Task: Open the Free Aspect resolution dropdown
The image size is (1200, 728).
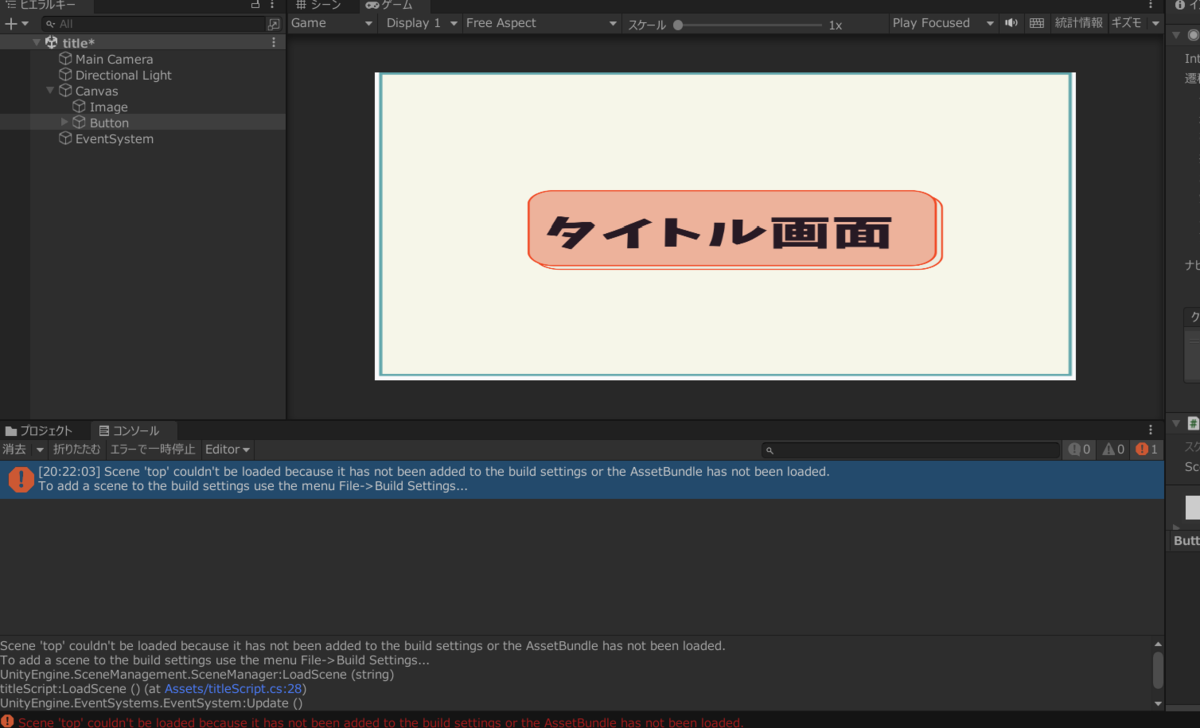Action: point(542,23)
